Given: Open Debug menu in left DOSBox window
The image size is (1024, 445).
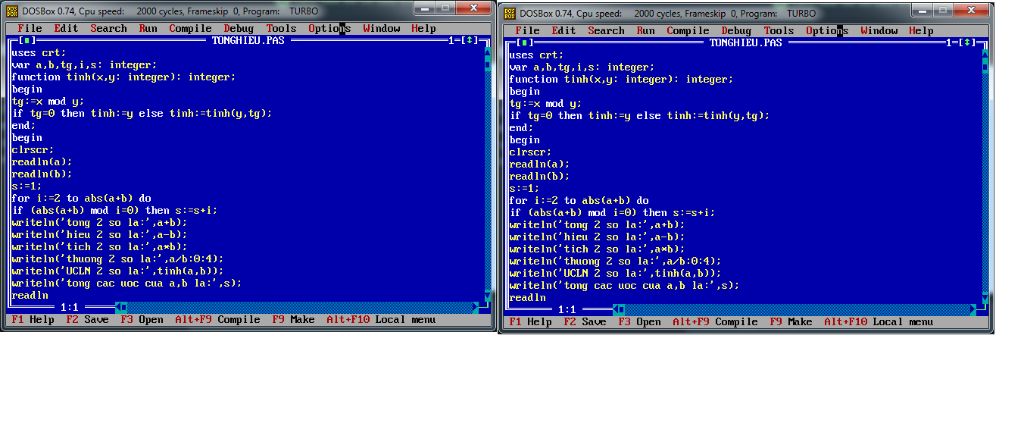Looking at the screenshot, I should click(x=238, y=28).
